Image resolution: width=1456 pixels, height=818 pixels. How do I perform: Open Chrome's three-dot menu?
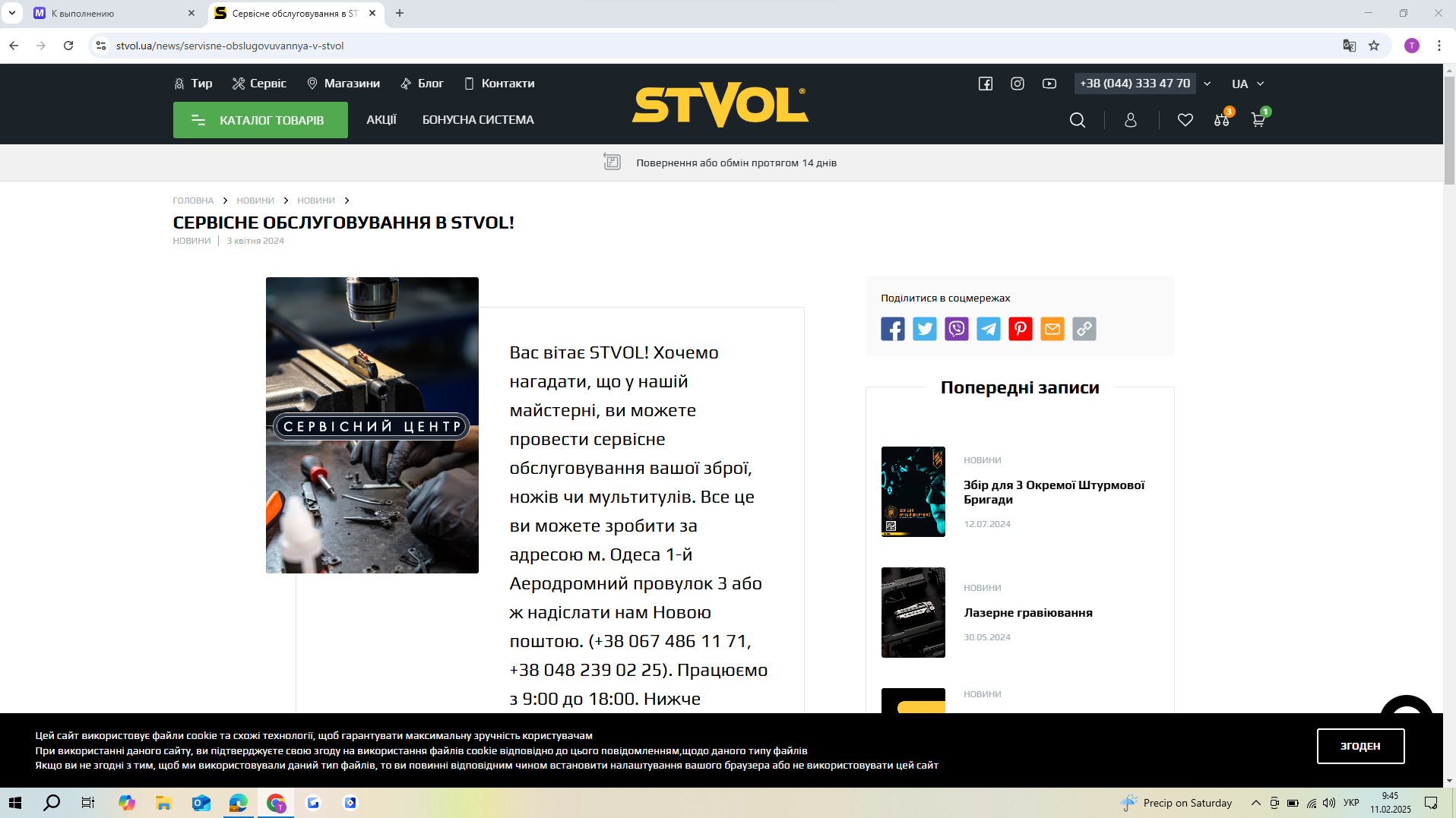pos(1439,46)
